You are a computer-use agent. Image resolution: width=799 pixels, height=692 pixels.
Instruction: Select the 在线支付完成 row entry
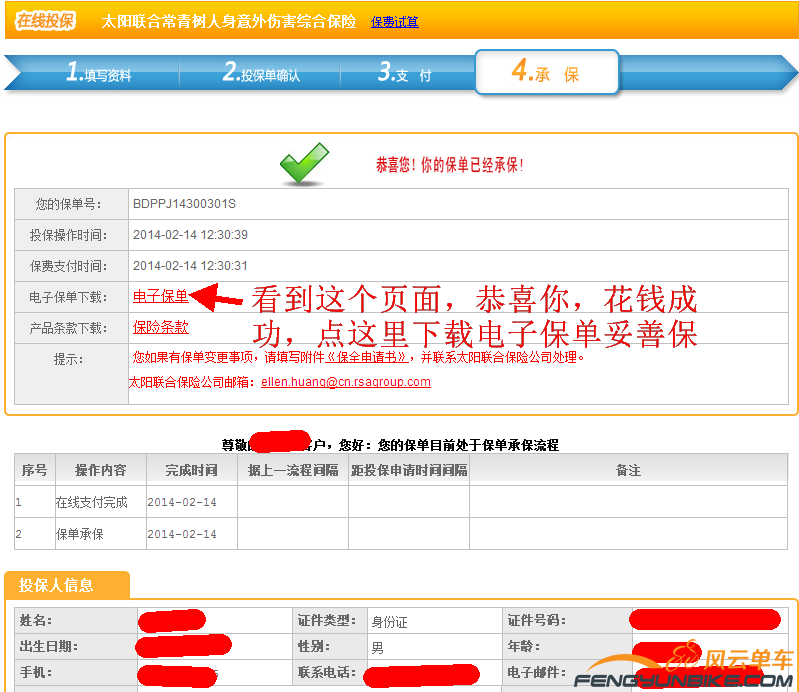click(91, 502)
